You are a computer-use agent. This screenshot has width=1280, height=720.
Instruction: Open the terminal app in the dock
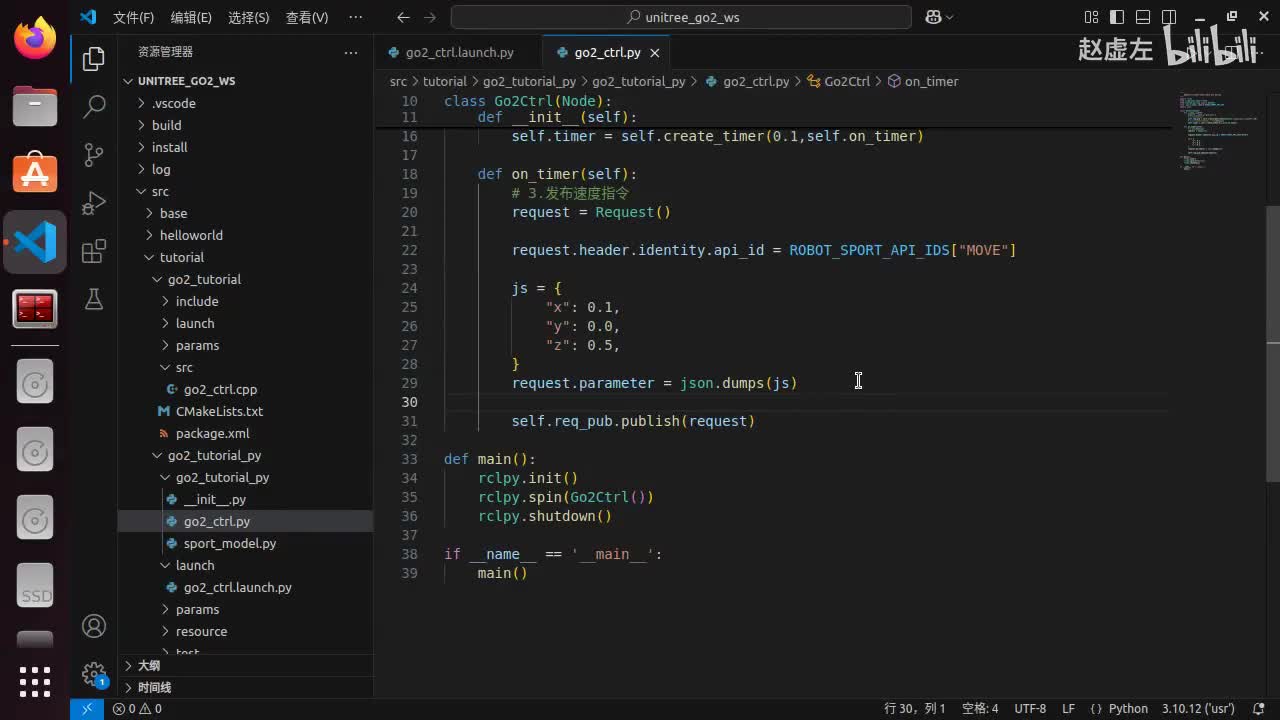click(35, 310)
